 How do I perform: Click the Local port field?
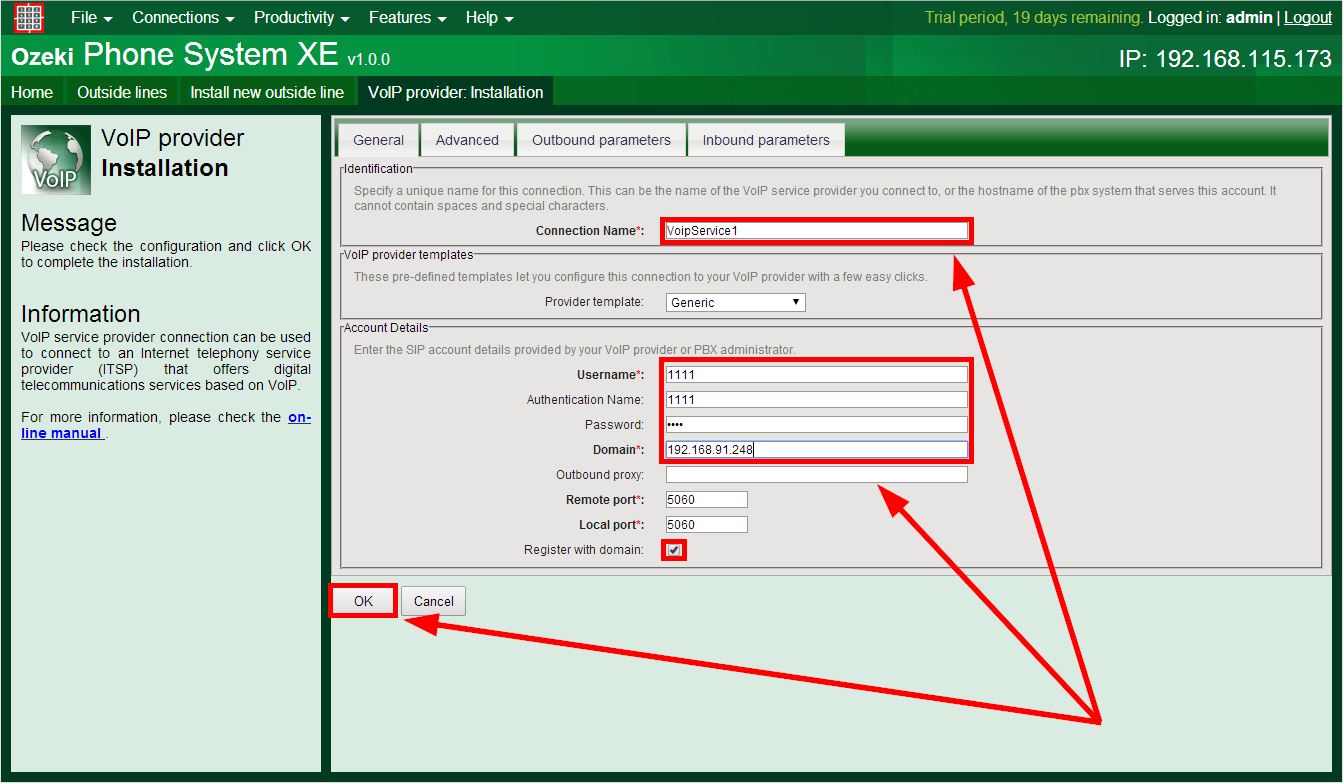[x=707, y=525]
